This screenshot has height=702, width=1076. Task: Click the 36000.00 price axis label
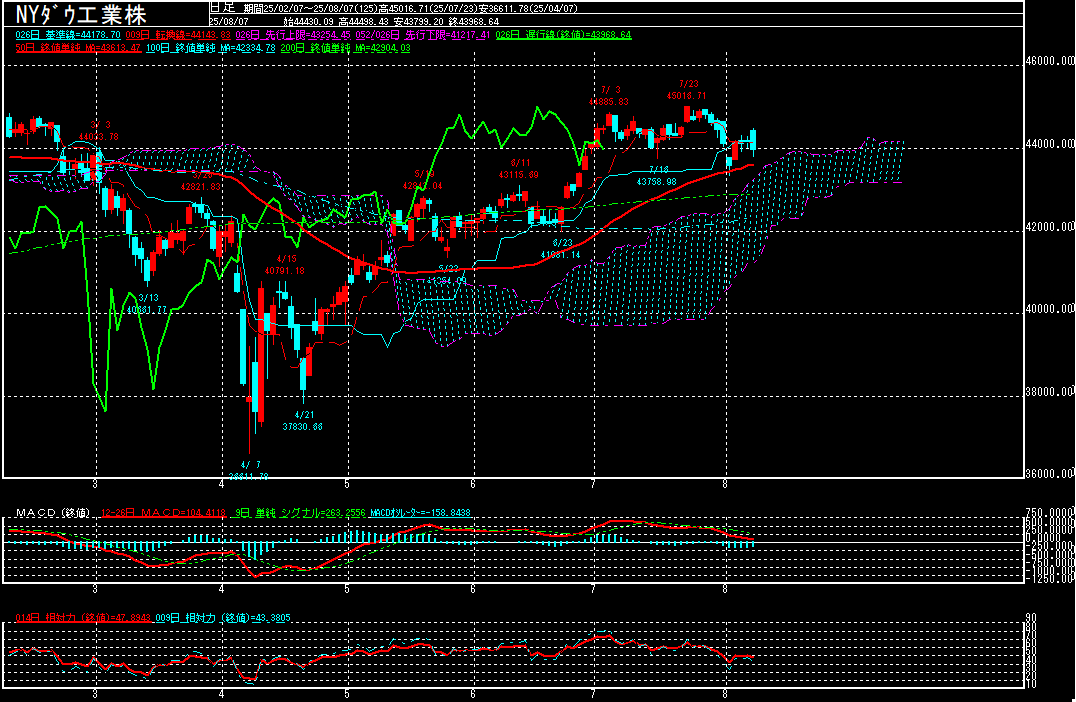pos(1050,473)
